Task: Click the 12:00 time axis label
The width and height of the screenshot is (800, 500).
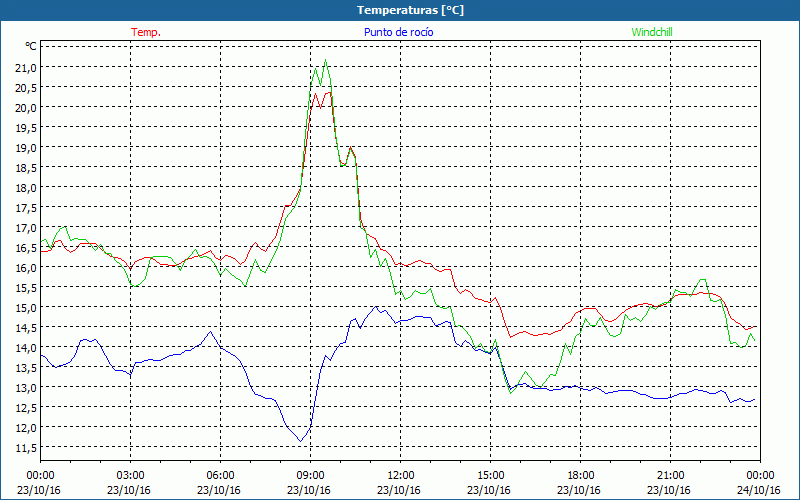Action: tap(401, 476)
